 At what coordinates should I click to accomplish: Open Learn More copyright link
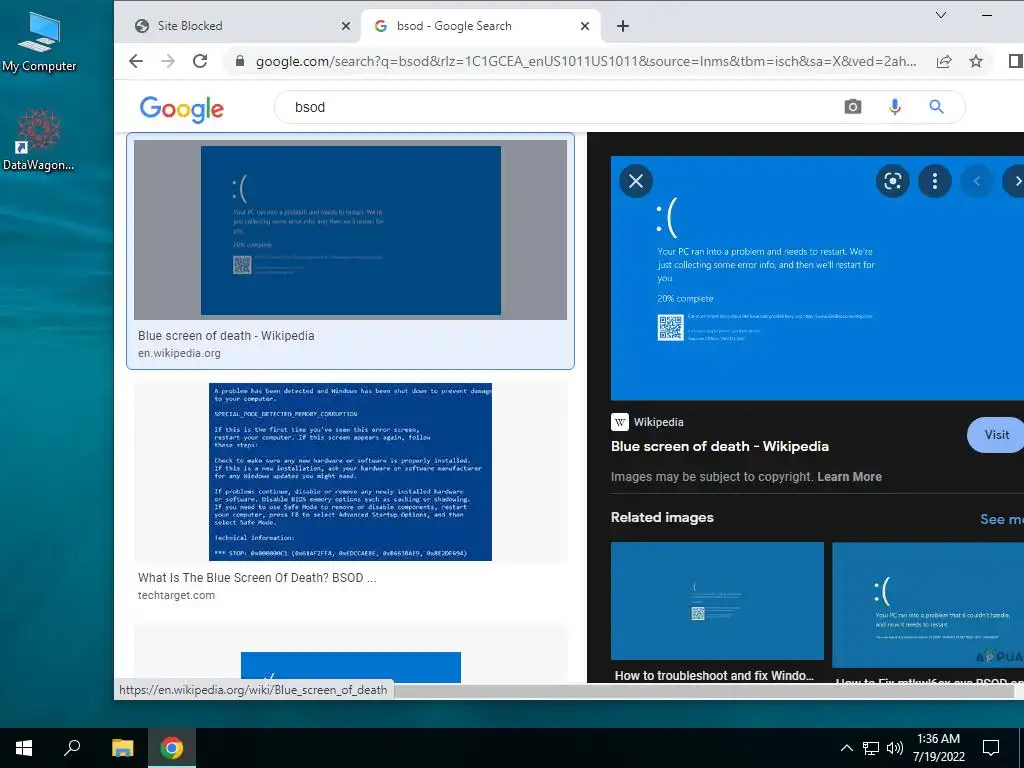(x=849, y=477)
